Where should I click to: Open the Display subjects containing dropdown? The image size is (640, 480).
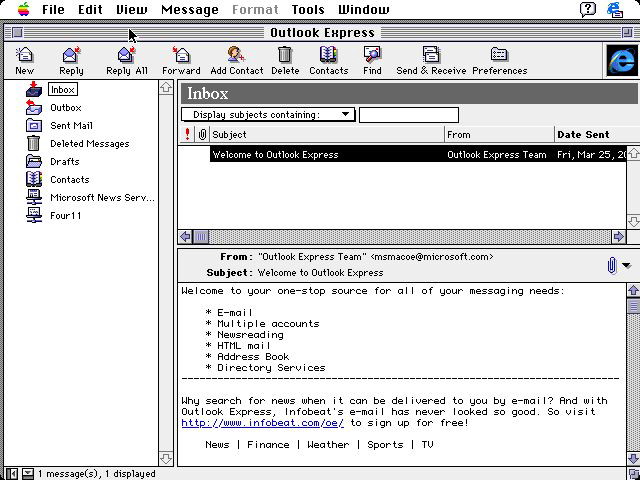pyautogui.click(x=268, y=115)
